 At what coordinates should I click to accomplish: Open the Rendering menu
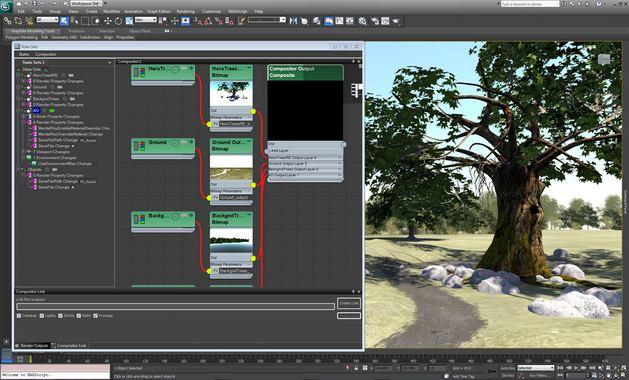185,12
